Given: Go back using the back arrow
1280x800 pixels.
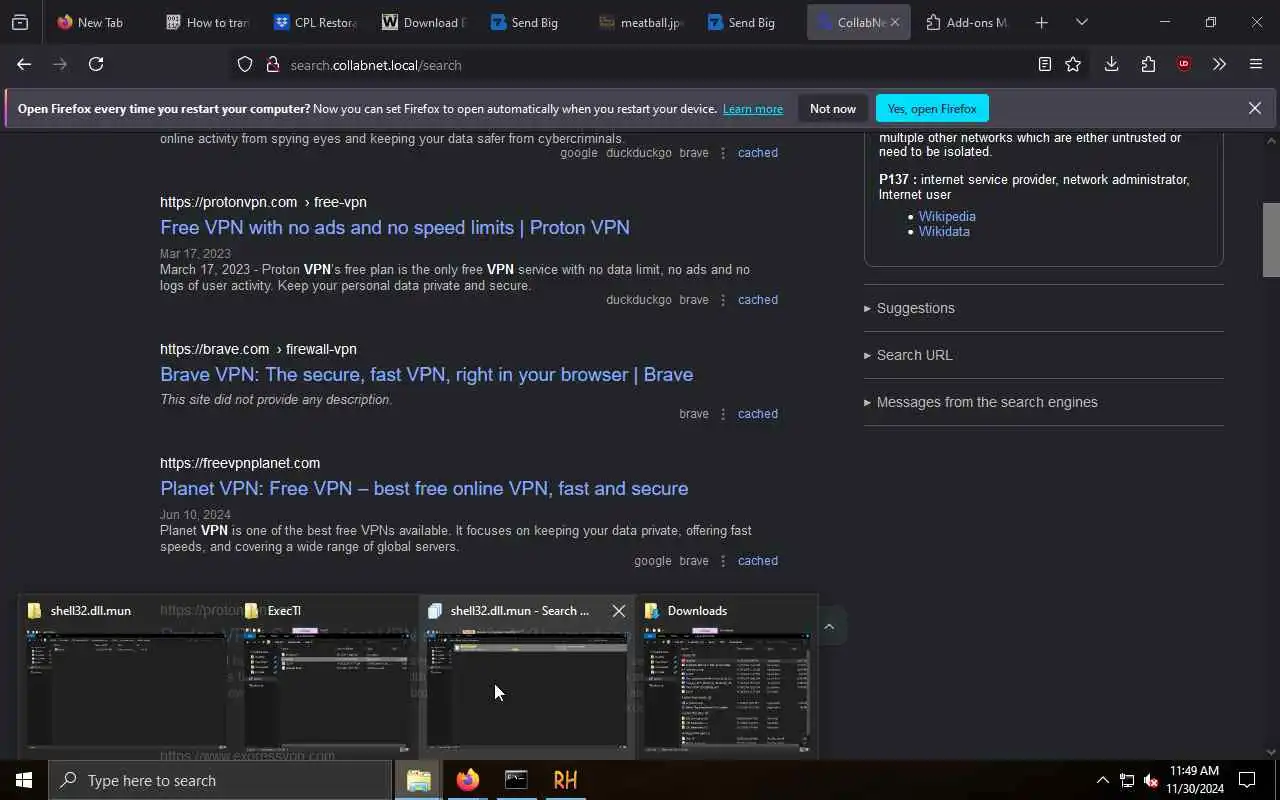Looking at the screenshot, I should coord(24,64).
